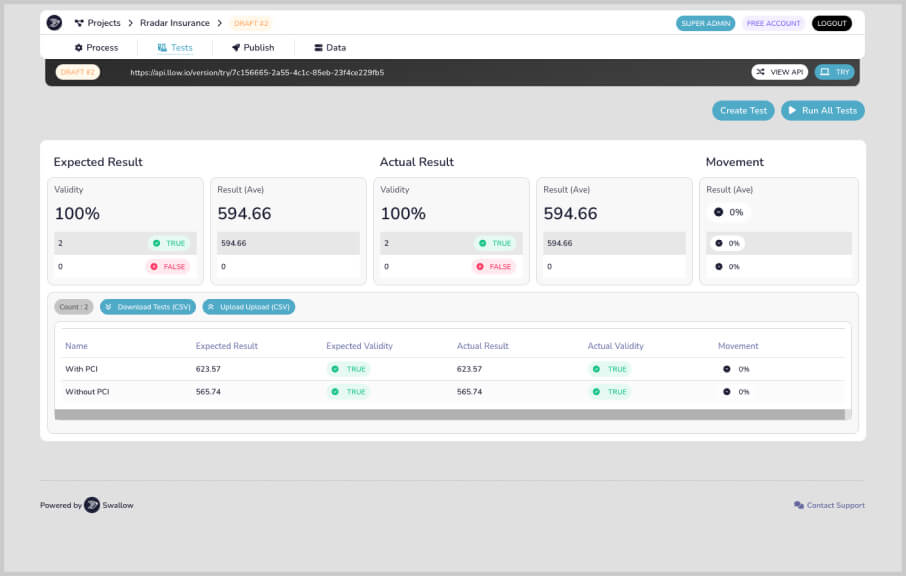Click the Count : 2 badge
This screenshot has height=576, width=906.
coord(74,307)
